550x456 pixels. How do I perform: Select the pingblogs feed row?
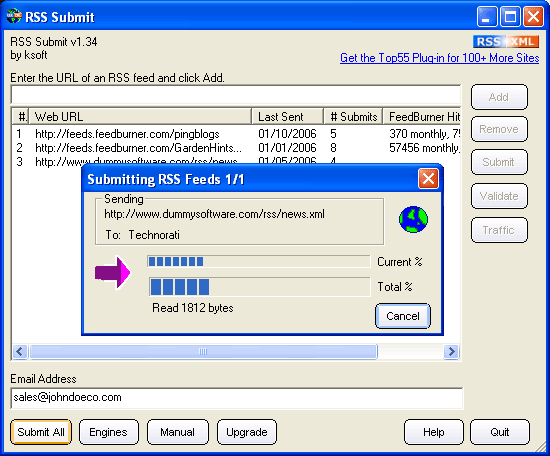tap(236, 134)
